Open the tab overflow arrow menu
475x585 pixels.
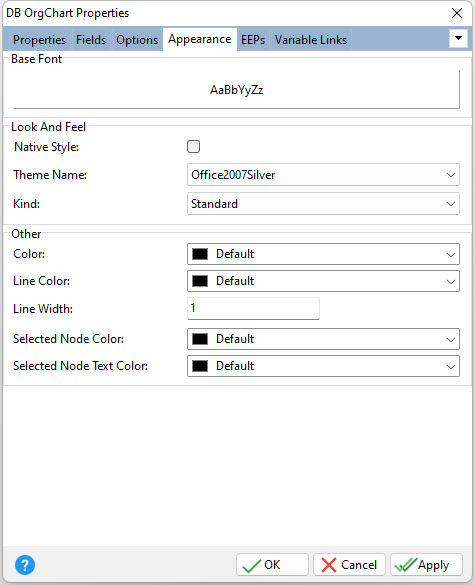458,38
